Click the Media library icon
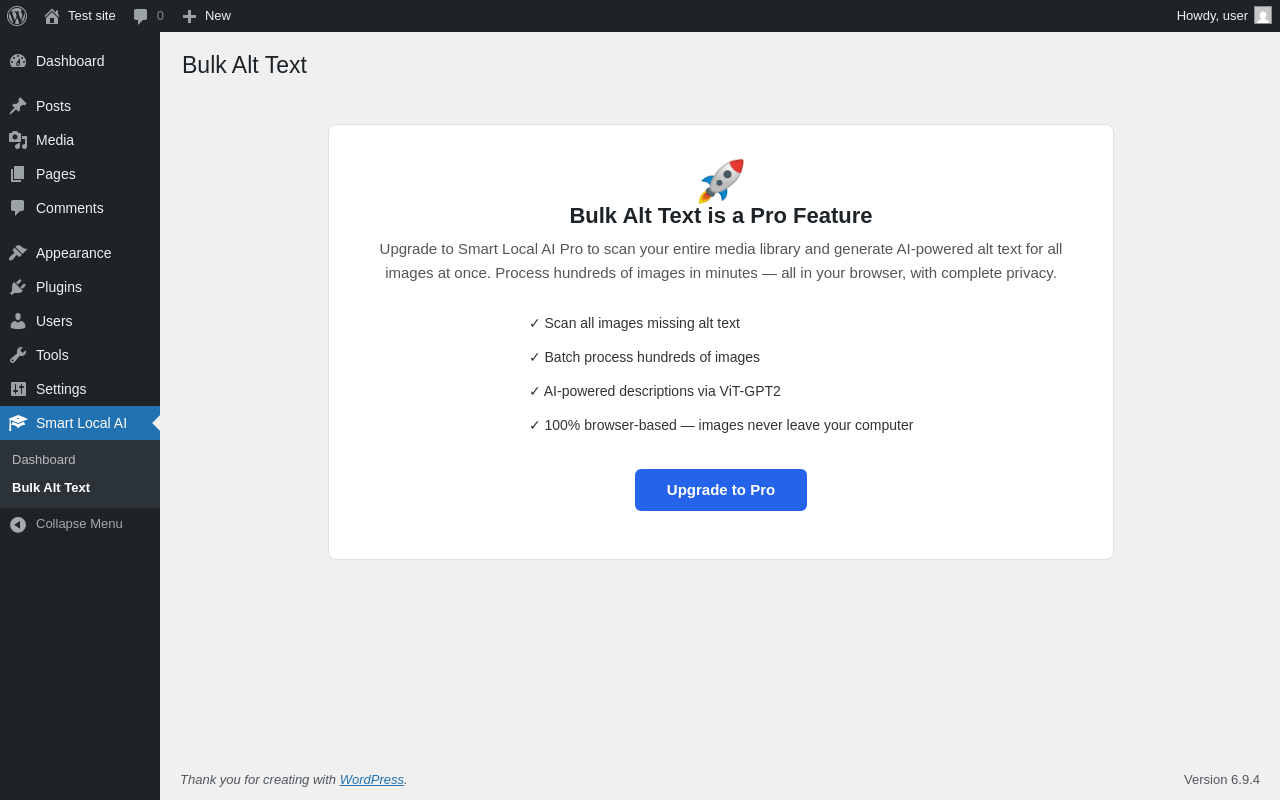The image size is (1280, 800). [18, 140]
